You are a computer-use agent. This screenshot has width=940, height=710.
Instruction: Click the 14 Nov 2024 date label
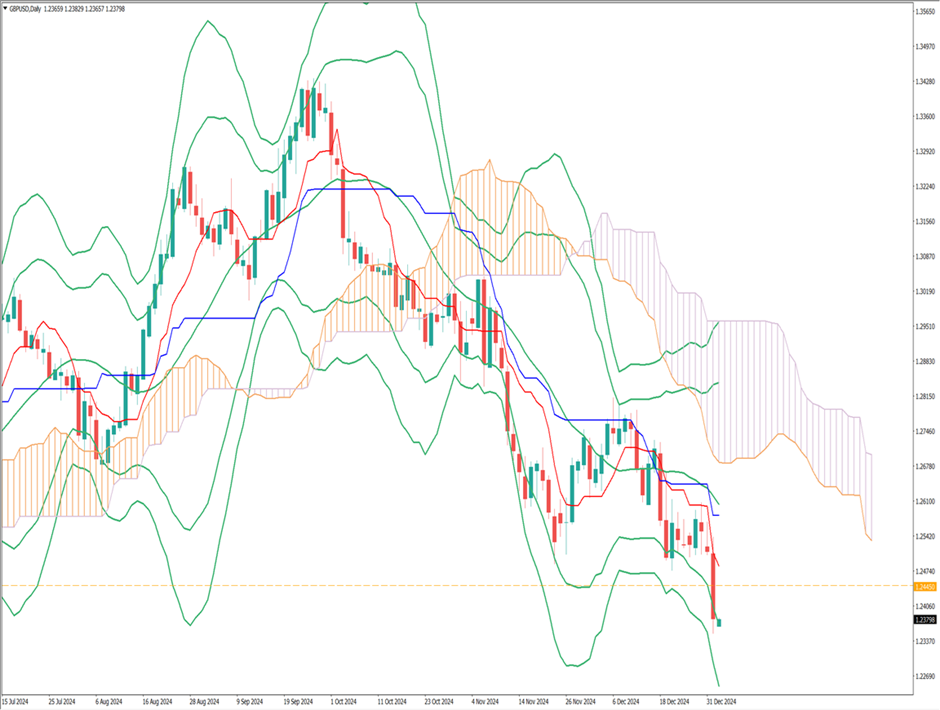point(531,701)
